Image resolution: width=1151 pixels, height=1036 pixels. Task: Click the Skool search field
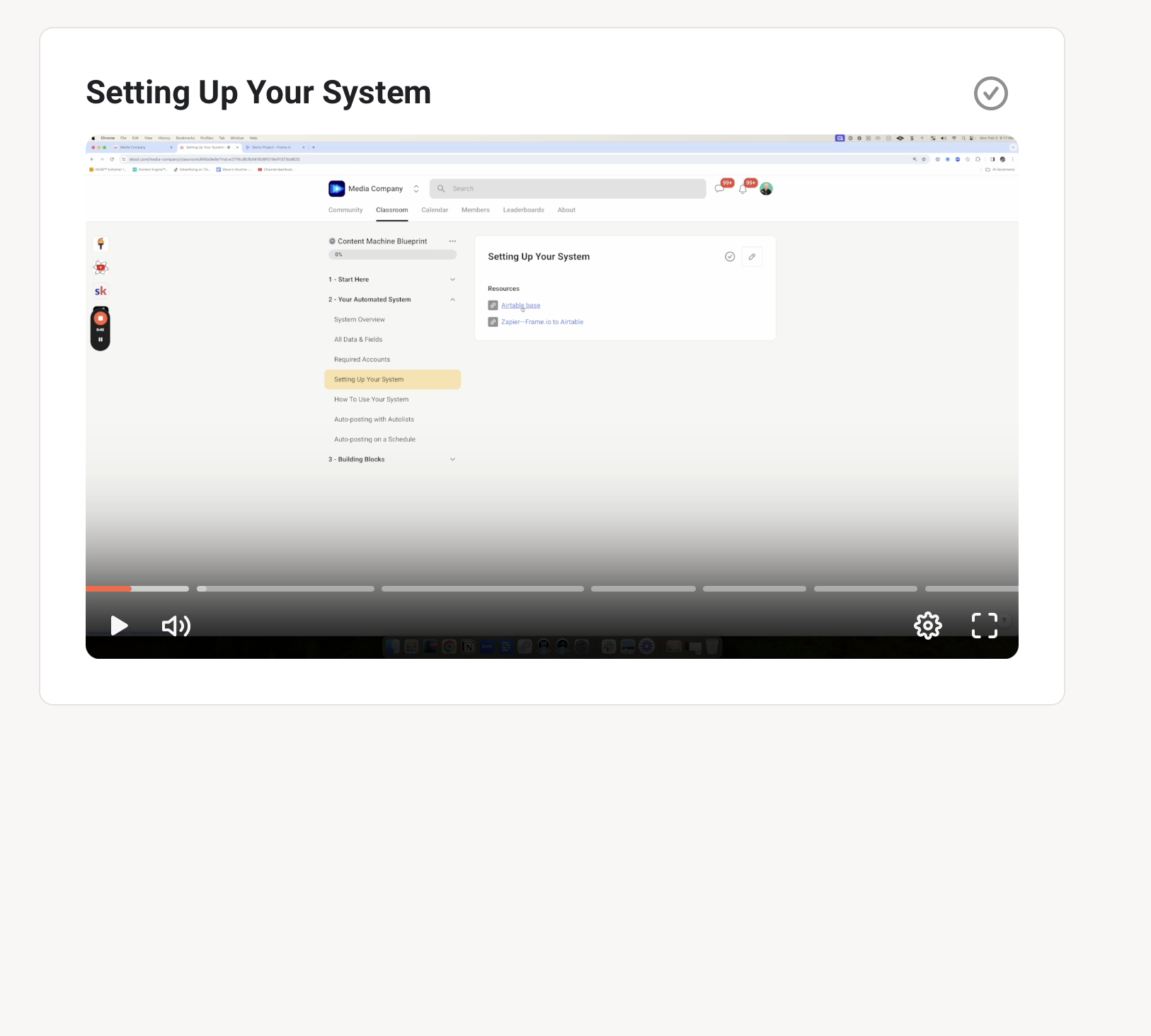coord(568,188)
